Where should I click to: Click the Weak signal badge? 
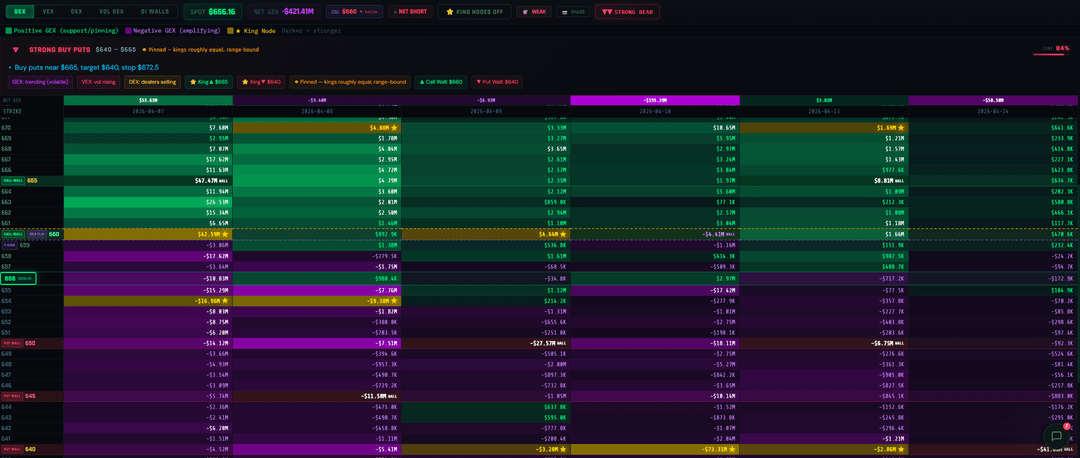click(534, 12)
